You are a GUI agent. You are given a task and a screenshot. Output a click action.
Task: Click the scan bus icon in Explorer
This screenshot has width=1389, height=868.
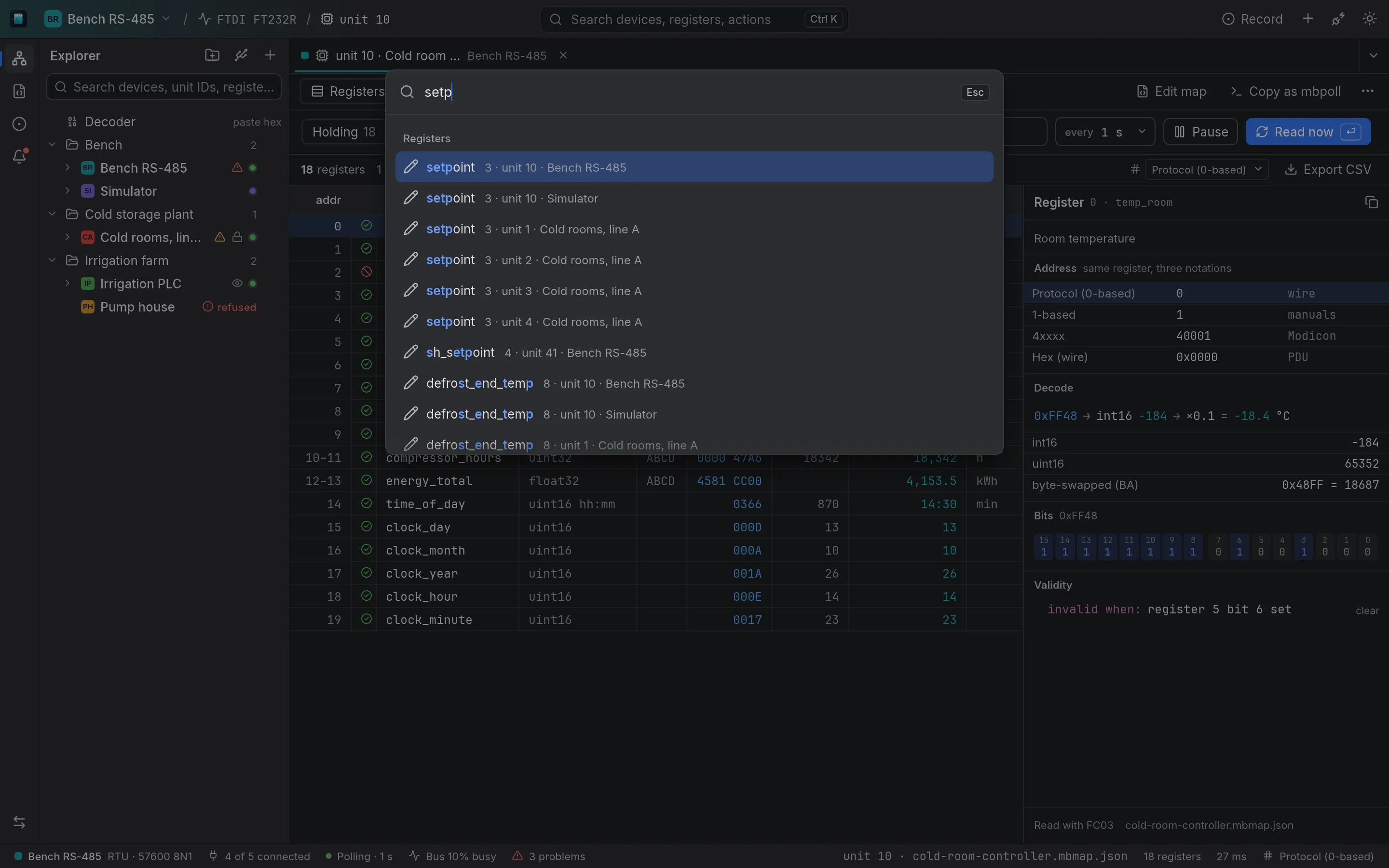pos(241,55)
